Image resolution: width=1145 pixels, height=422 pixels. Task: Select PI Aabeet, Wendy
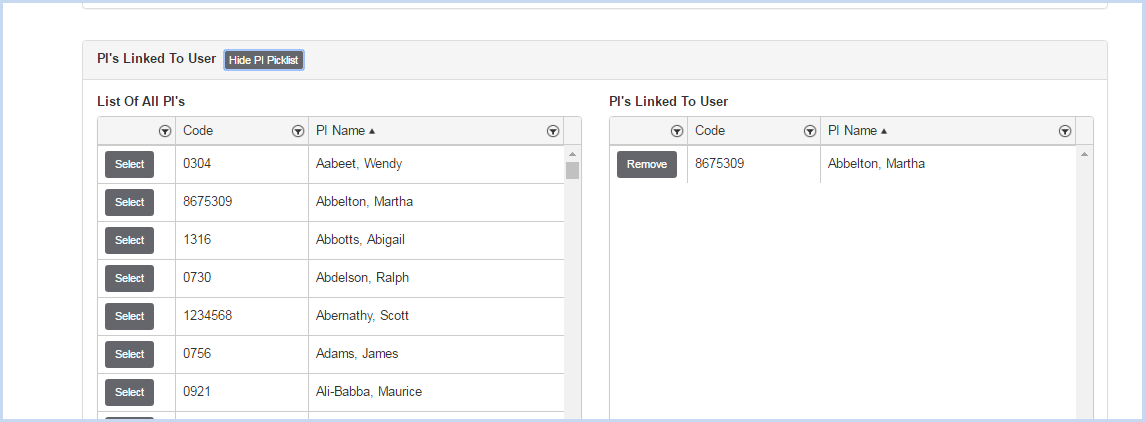[x=129, y=164]
